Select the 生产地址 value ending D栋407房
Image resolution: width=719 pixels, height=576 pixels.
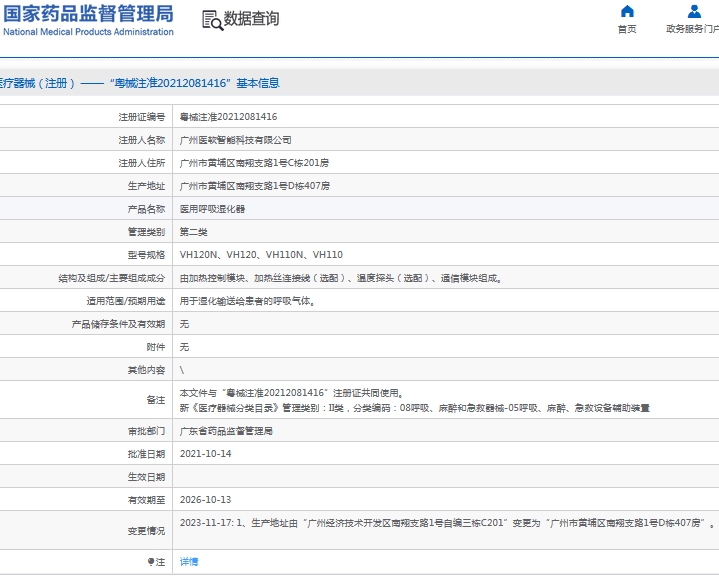[x=254, y=186]
